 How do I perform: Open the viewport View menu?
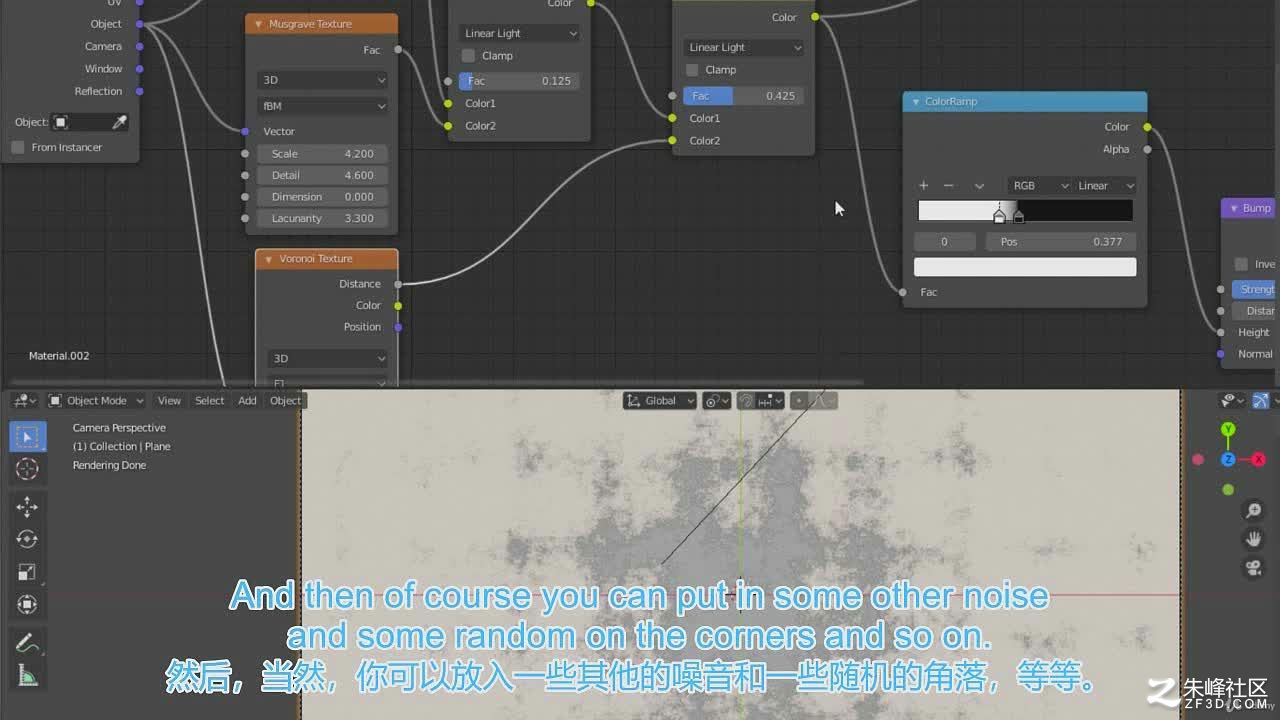click(169, 400)
